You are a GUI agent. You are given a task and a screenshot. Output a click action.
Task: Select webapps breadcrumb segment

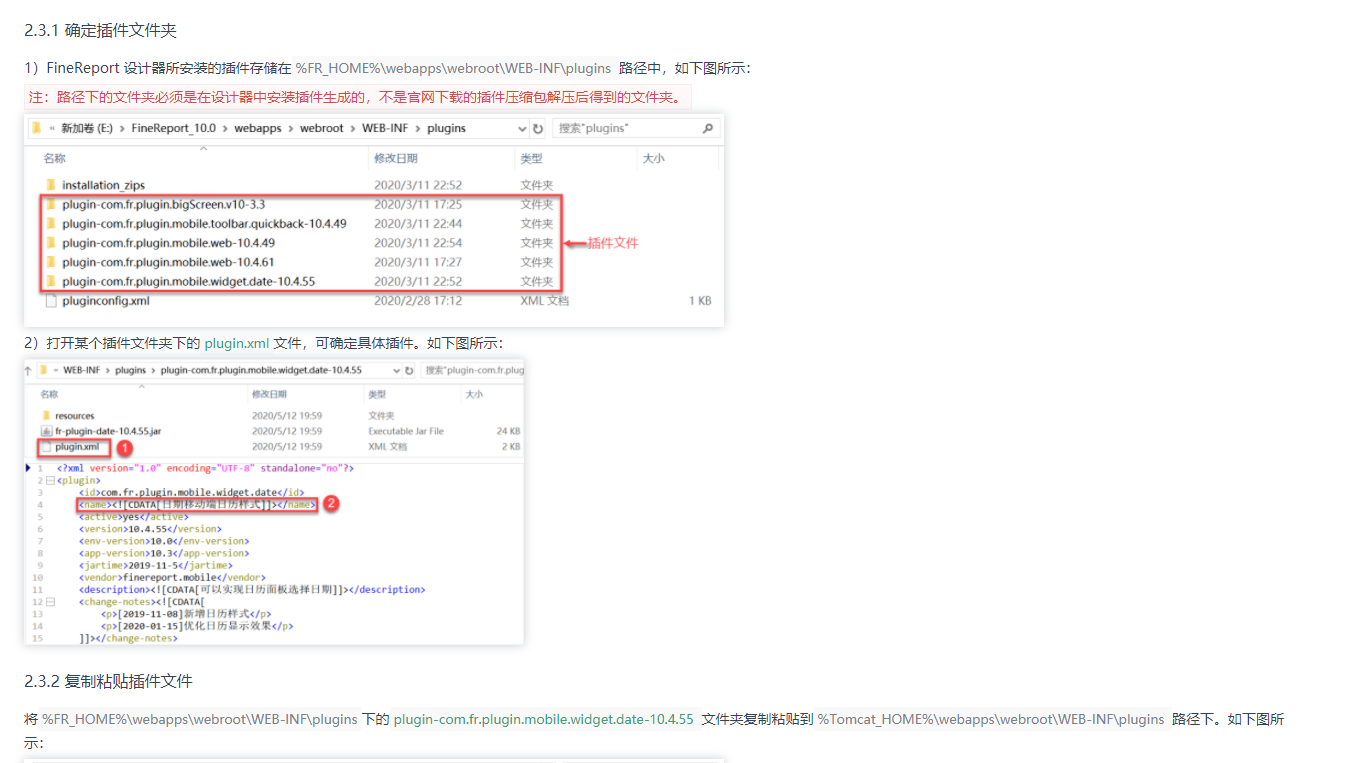[x=258, y=128]
